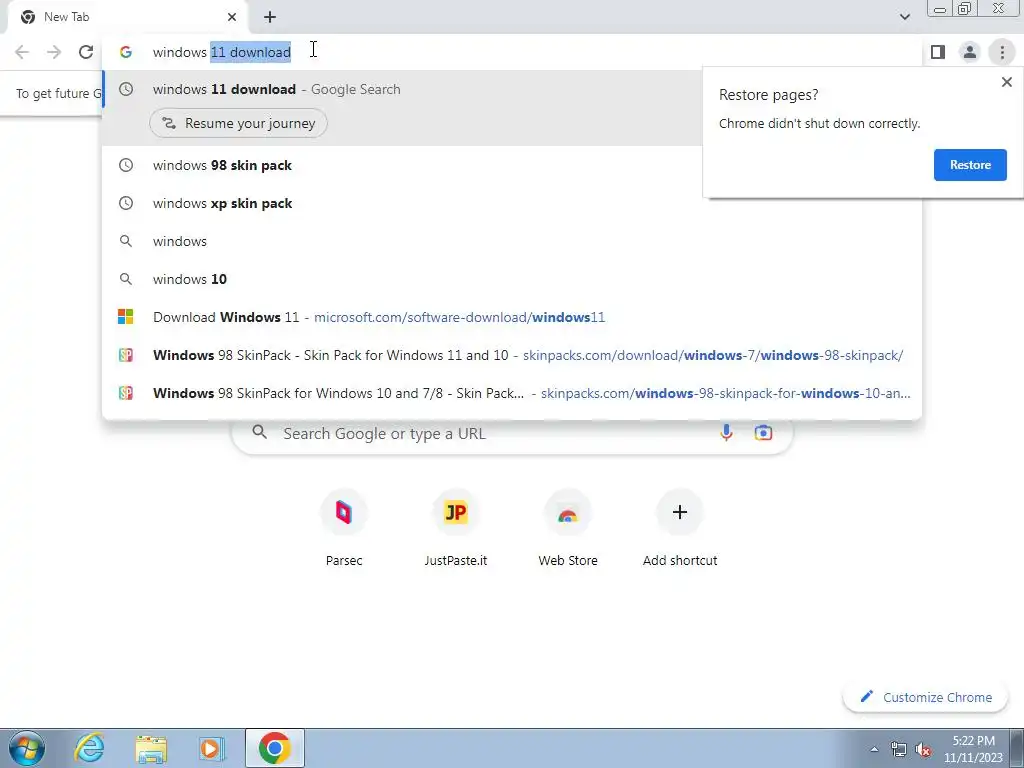This screenshot has width=1024, height=768.
Task: Close the New Tab tab
Action: coord(232,17)
